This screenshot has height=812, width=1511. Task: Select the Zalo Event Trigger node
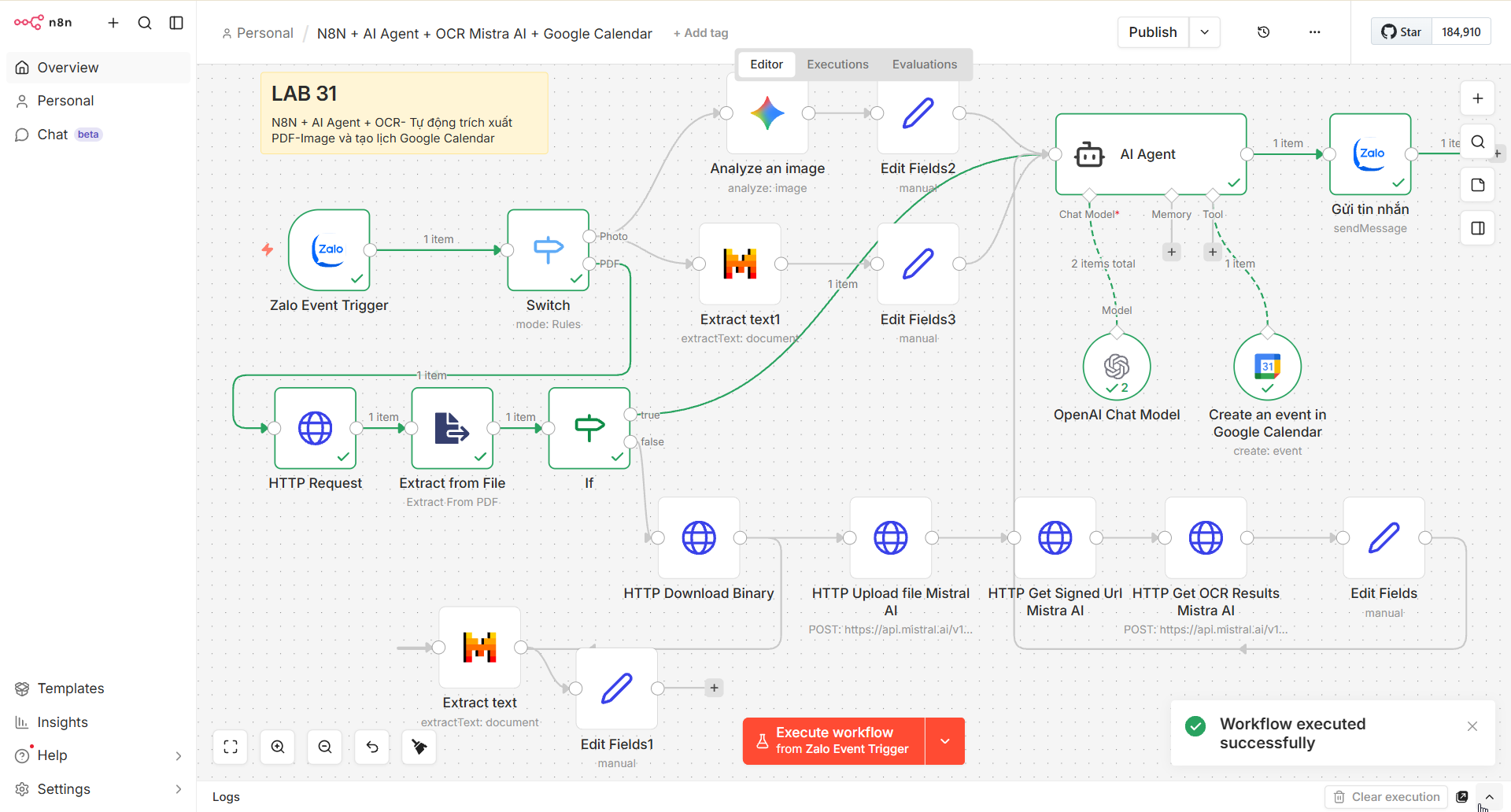tap(329, 250)
